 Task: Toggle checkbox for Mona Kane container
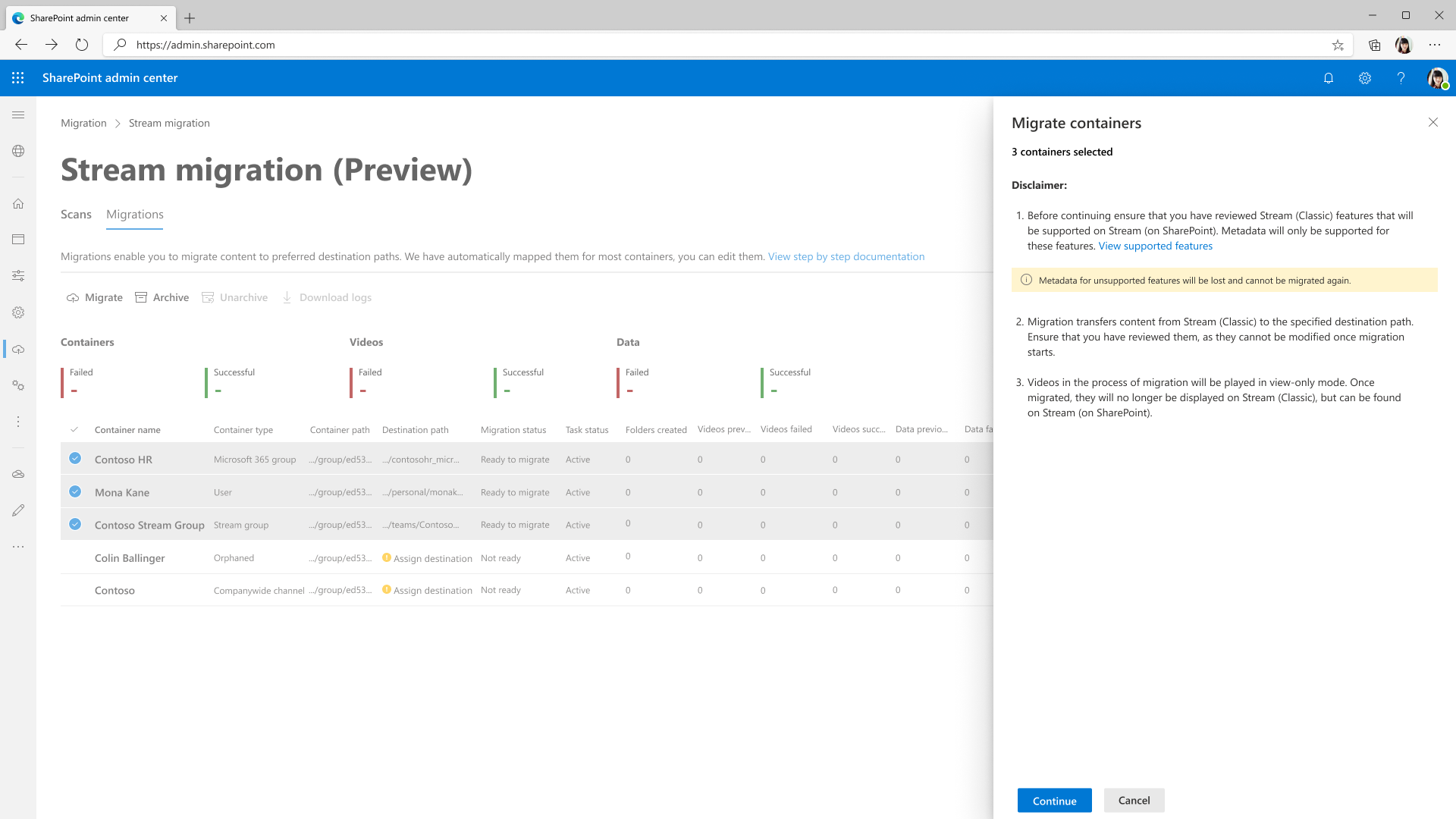point(75,491)
